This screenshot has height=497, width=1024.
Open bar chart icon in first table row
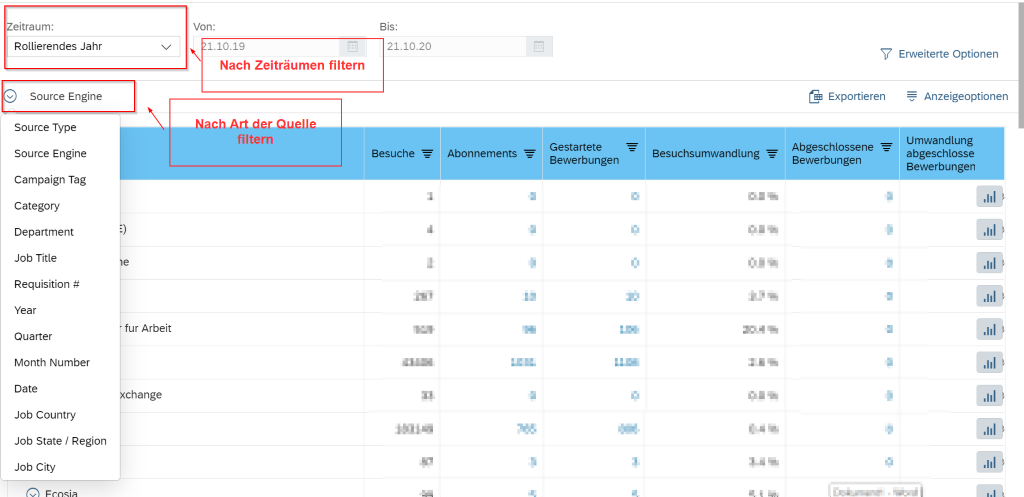(989, 197)
